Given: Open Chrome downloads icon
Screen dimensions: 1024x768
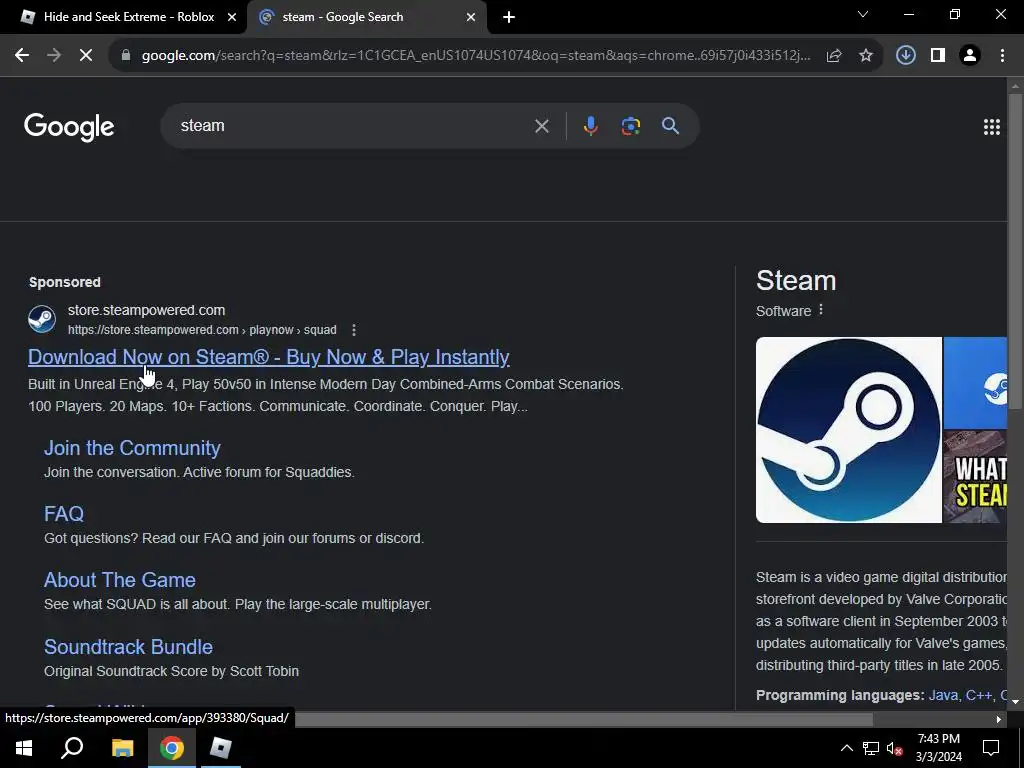Looking at the screenshot, I should (x=906, y=56).
